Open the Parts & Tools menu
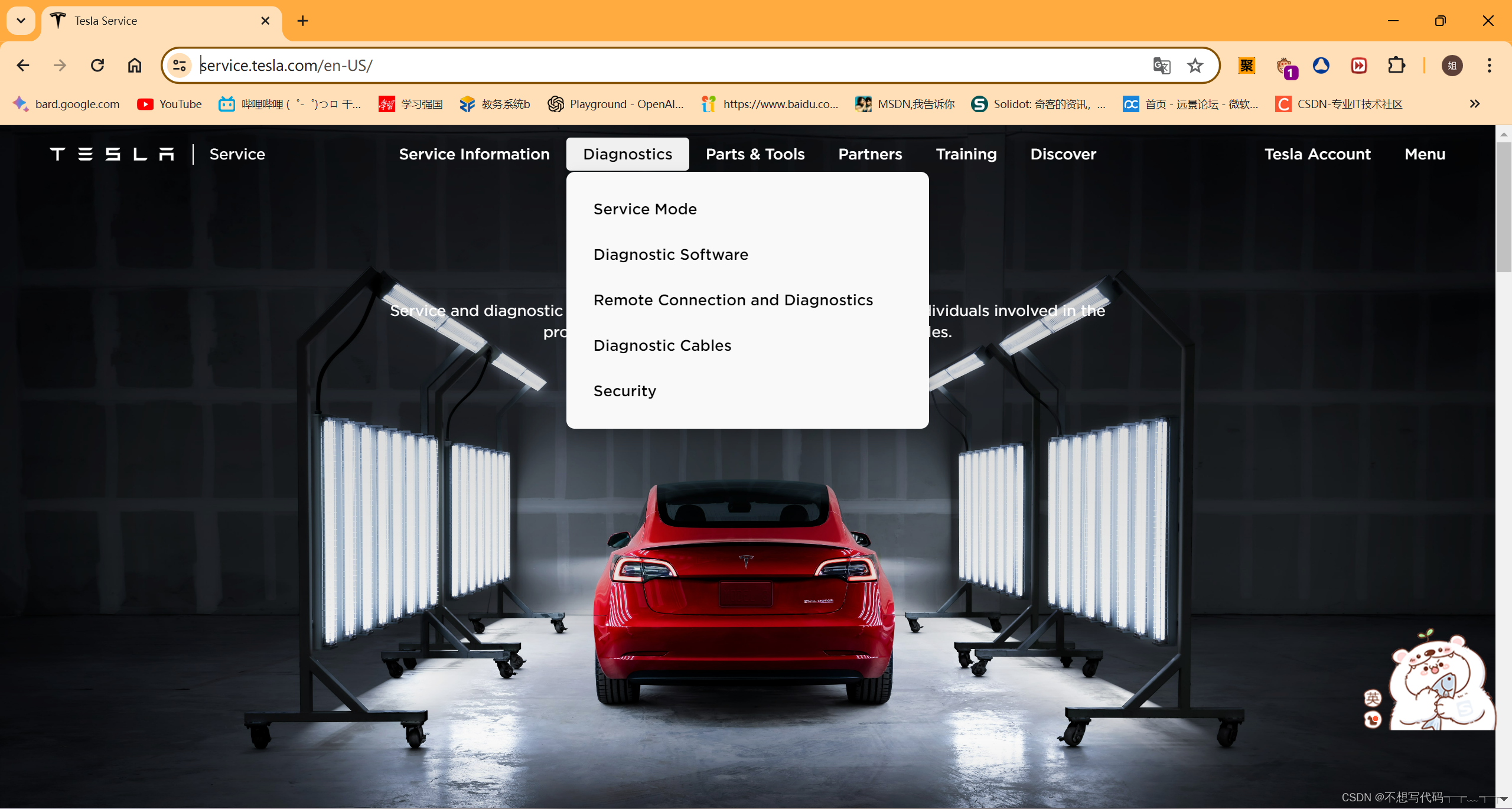 pos(755,154)
